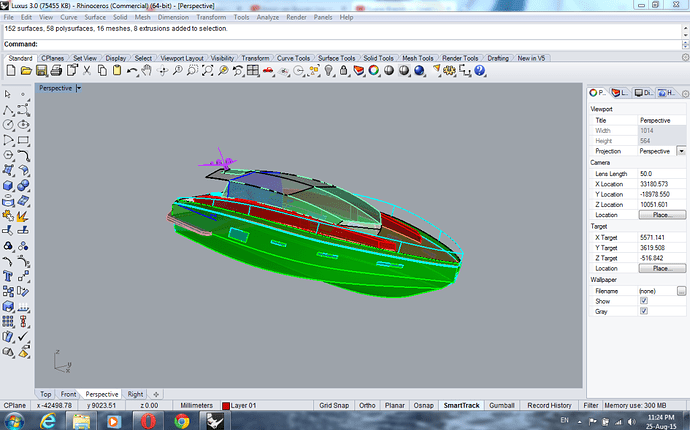Screen dimensions: 690x430
Task: Expand the Projection dropdown
Action: pyautogui.click(x=681, y=150)
